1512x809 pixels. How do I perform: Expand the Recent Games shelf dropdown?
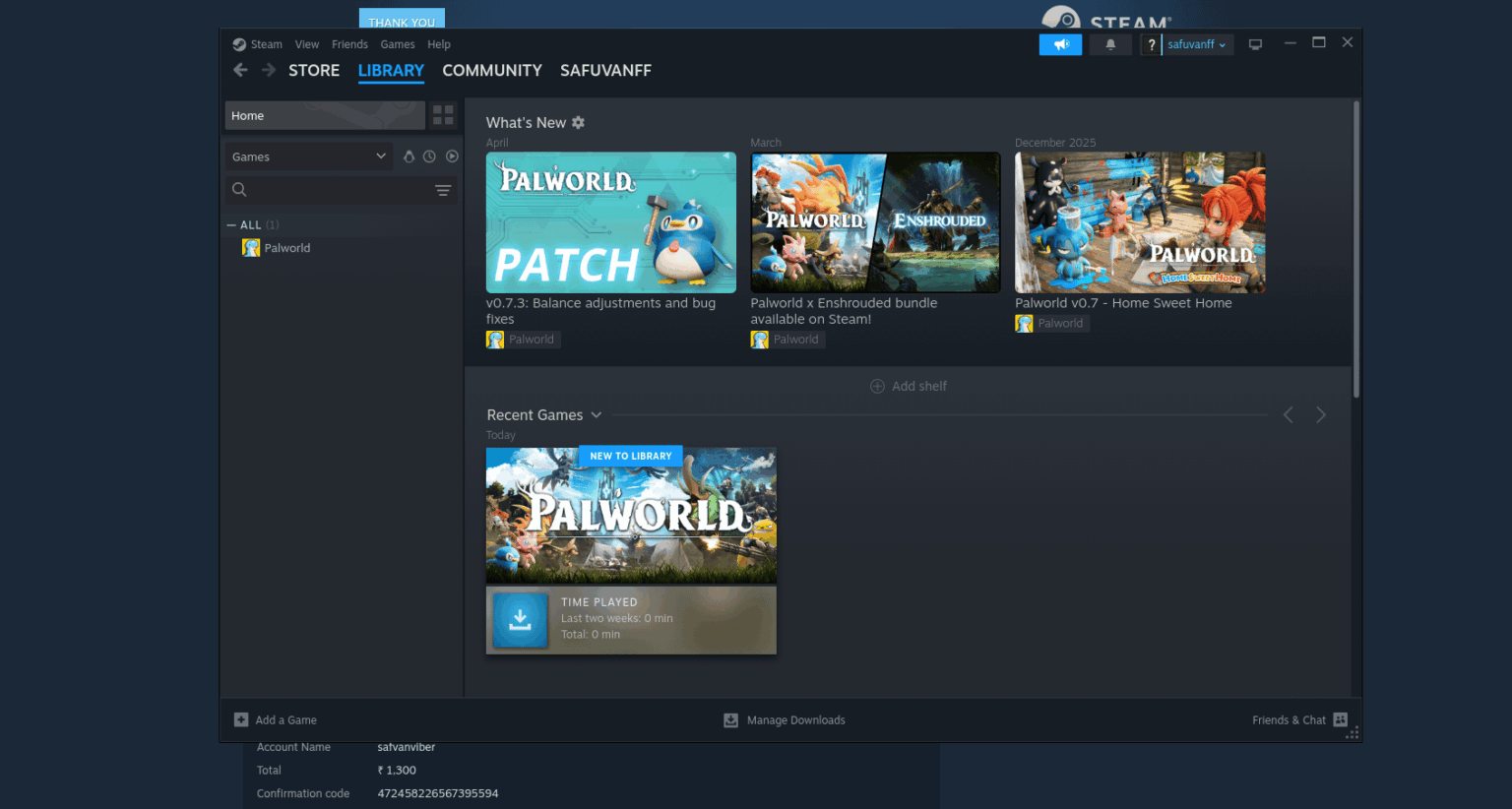pyautogui.click(x=596, y=415)
